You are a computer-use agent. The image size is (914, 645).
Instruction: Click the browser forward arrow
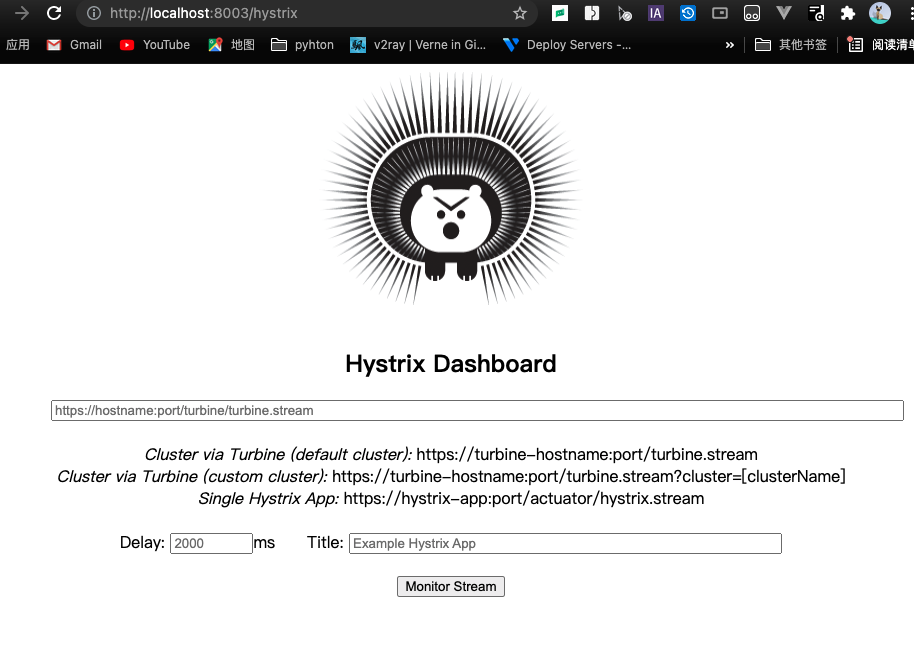22,13
